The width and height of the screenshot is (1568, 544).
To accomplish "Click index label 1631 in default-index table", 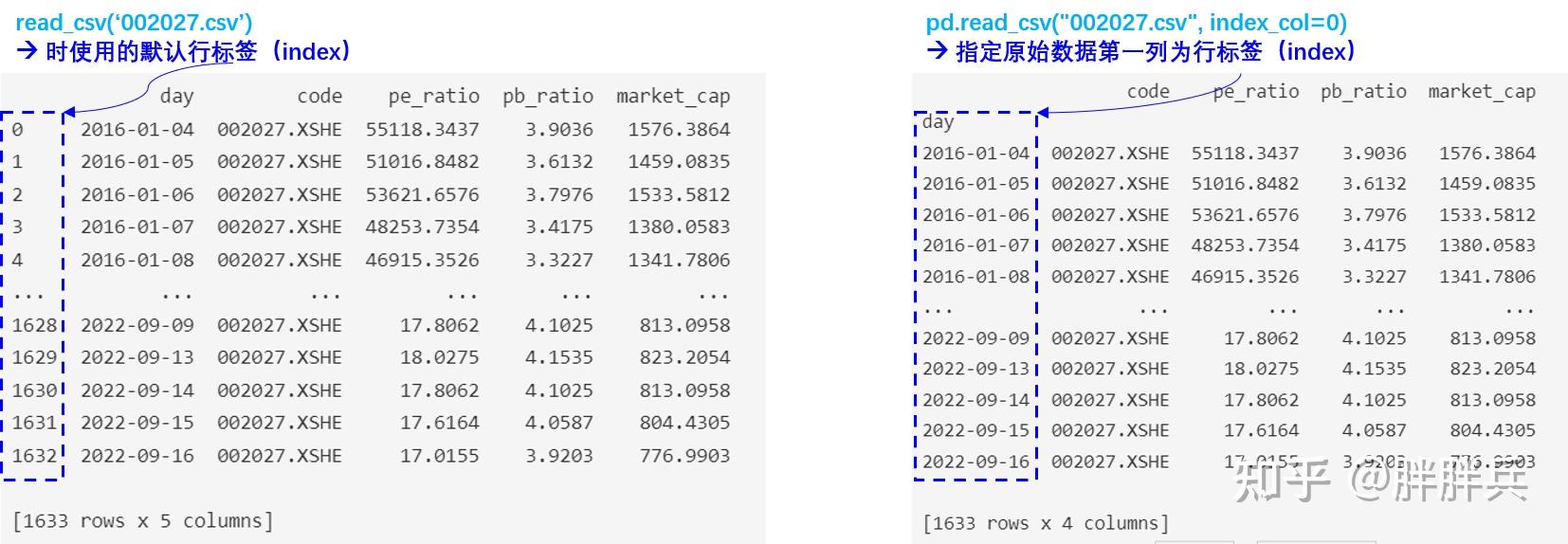I will (x=35, y=423).
